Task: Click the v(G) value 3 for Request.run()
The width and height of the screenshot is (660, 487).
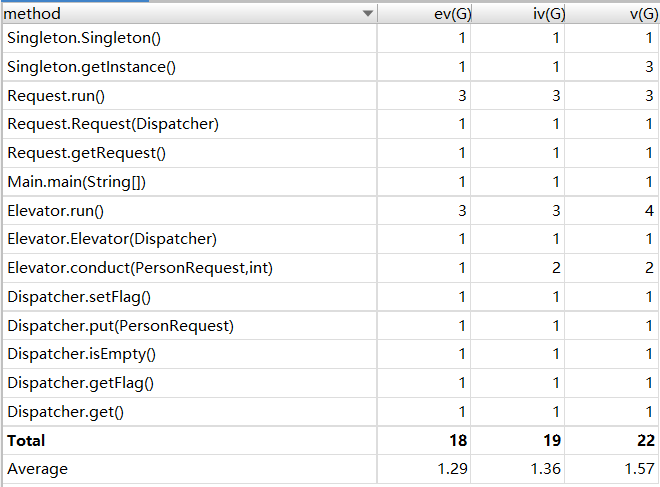Action: 649,96
